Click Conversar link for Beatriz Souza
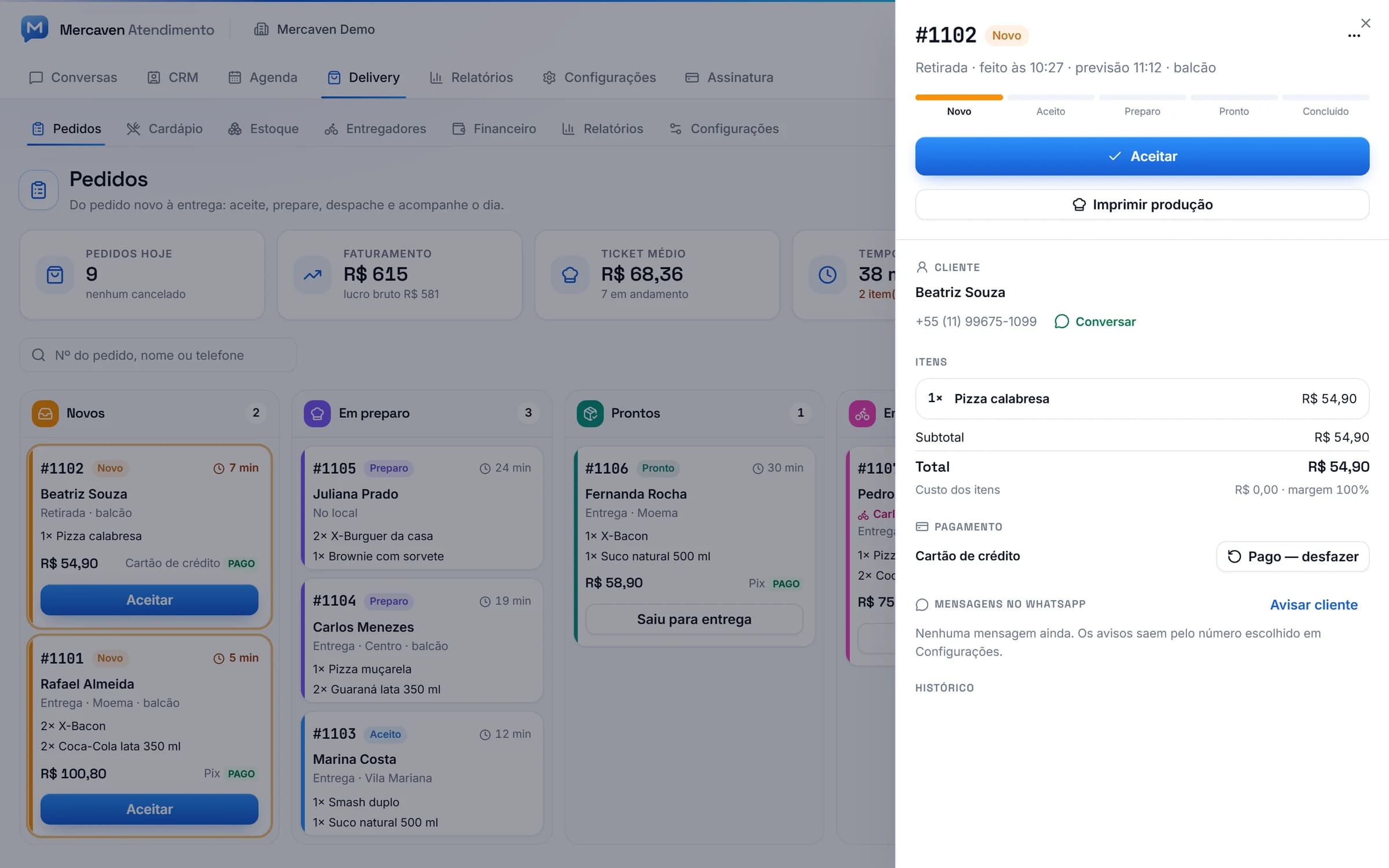Screen dimensions: 1389x868 pos(1095,322)
